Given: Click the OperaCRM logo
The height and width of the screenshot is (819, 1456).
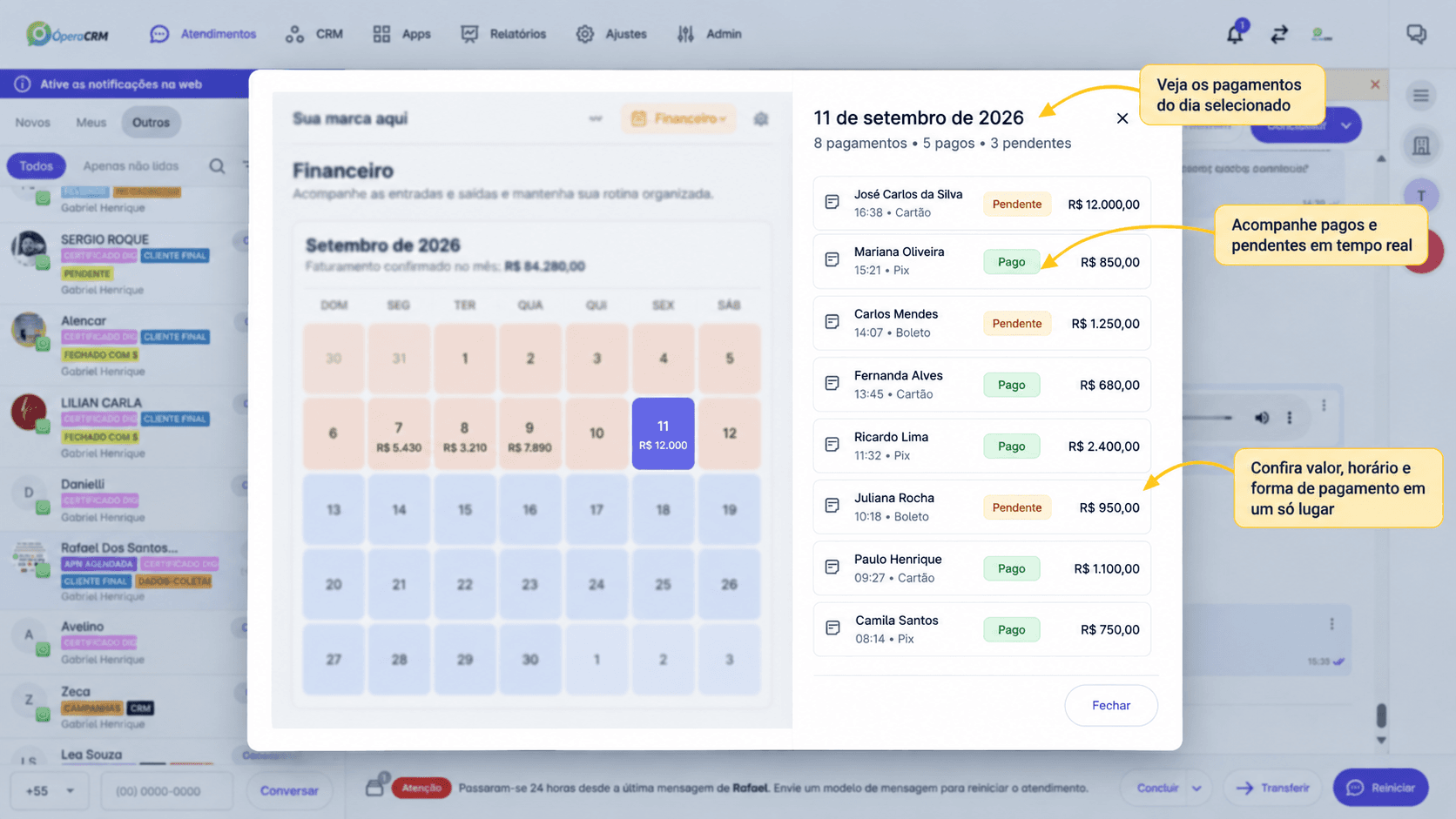Looking at the screenshot, I should pyautogui.click(x=67, y=35).
